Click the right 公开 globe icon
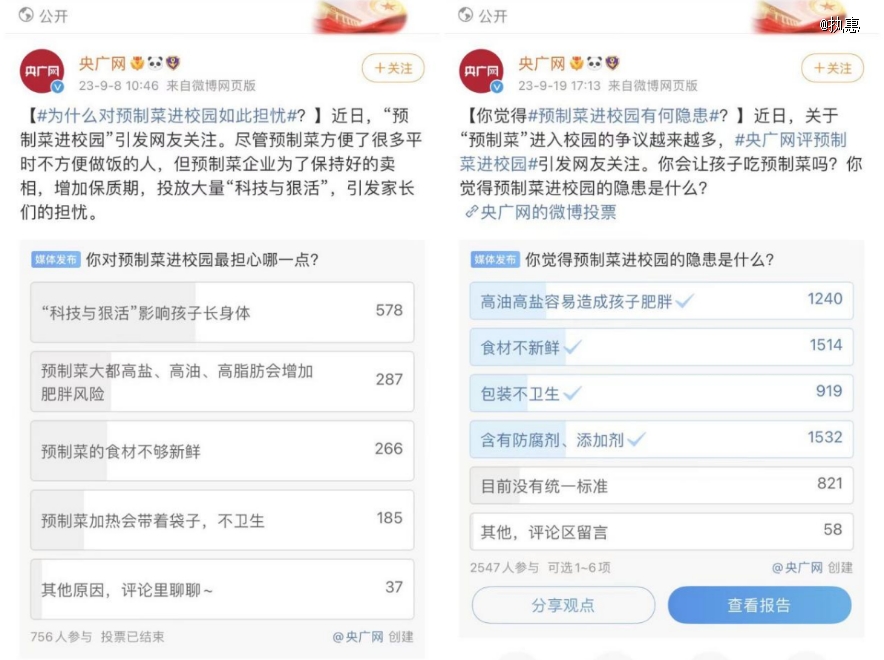This screenshot has height=660, width=884. click(x=466, y=15)
